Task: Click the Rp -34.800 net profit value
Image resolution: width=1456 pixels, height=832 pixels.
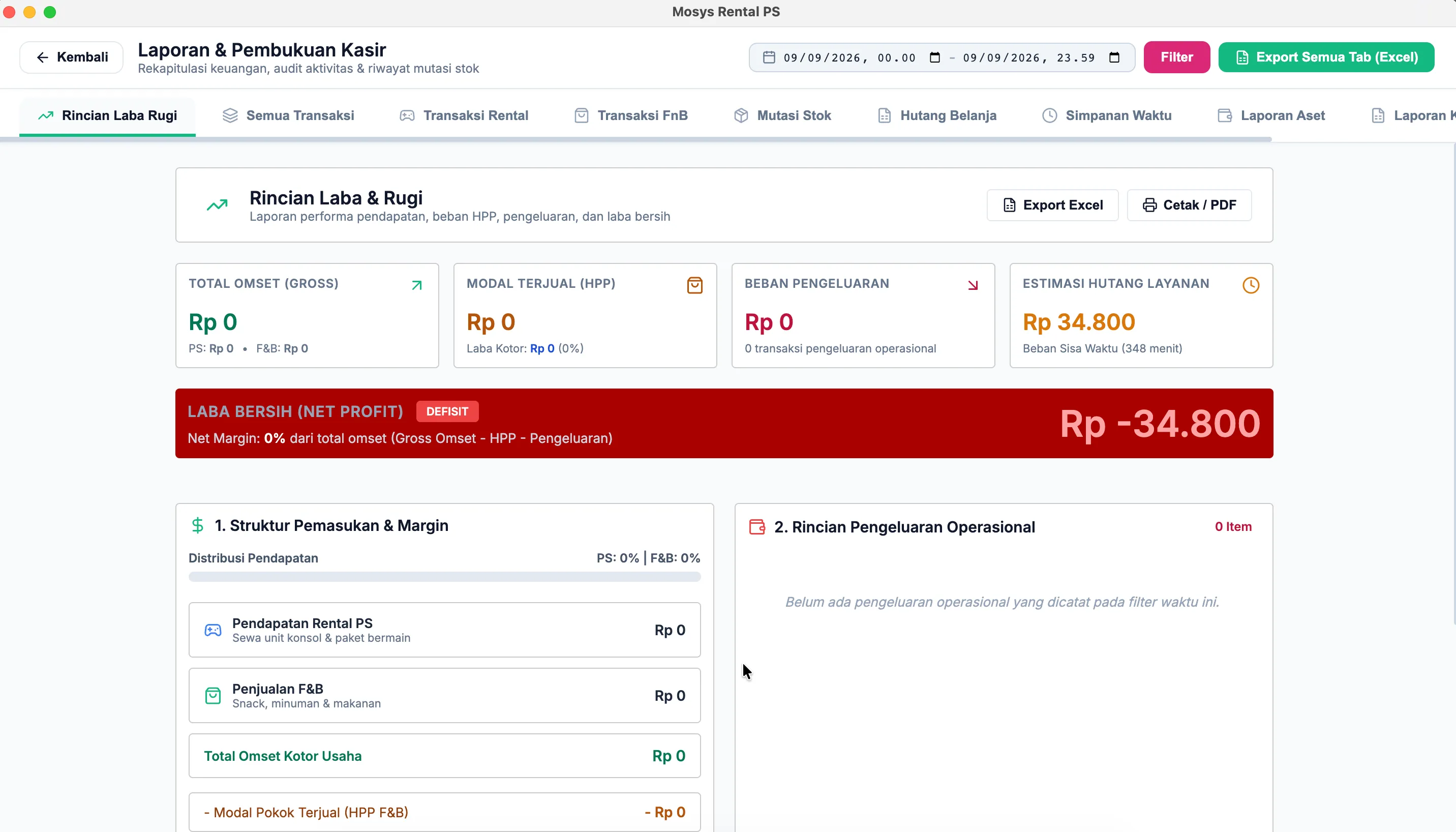Action: coord(1160,424)
